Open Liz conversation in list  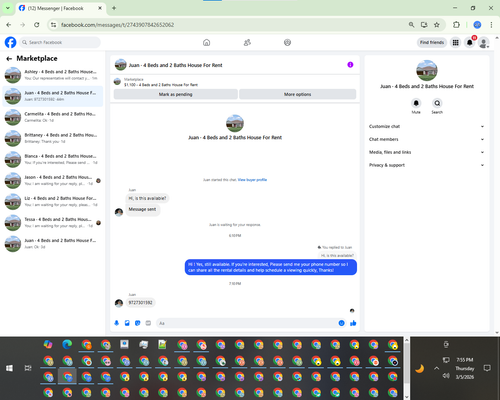pos(53,201)
